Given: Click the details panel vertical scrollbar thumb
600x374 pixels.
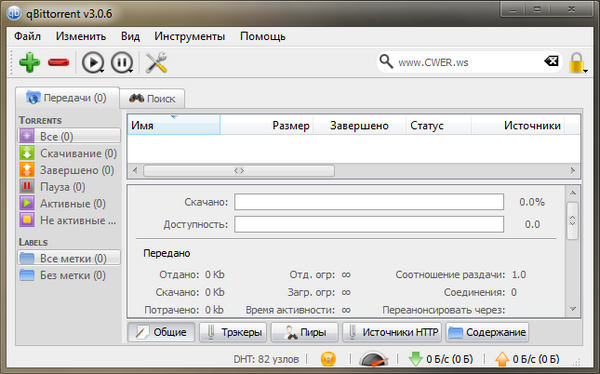Looking at the screenshot, I should click(572, 221).
